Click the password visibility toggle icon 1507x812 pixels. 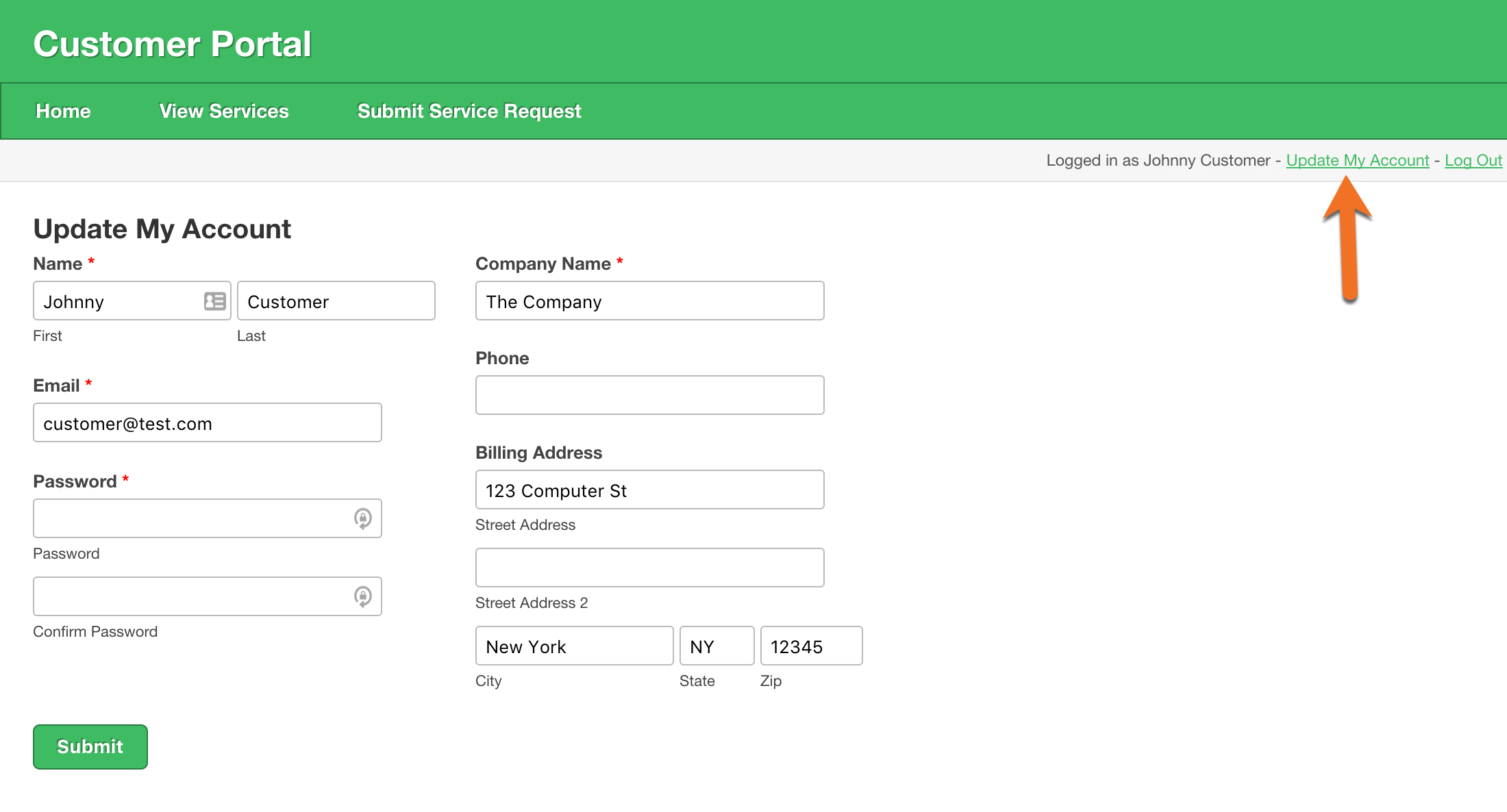tap(362, 518)
